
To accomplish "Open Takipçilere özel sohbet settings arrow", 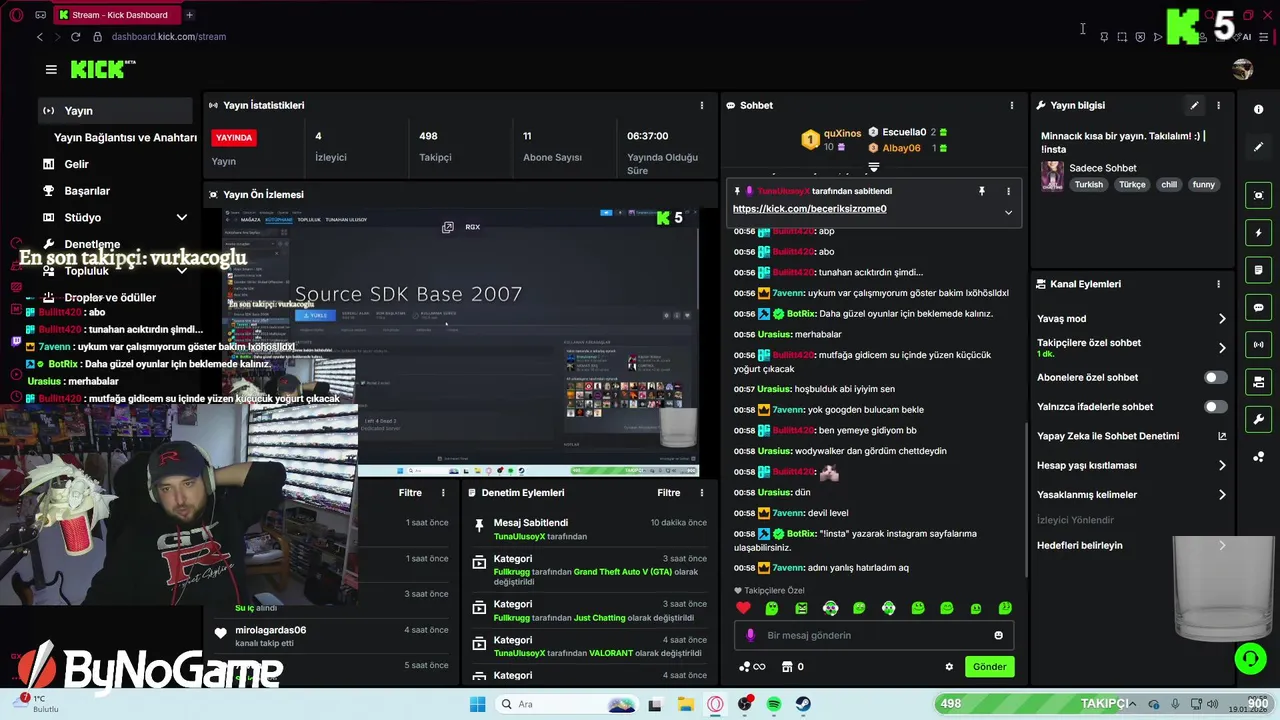I will point(1222,348).
